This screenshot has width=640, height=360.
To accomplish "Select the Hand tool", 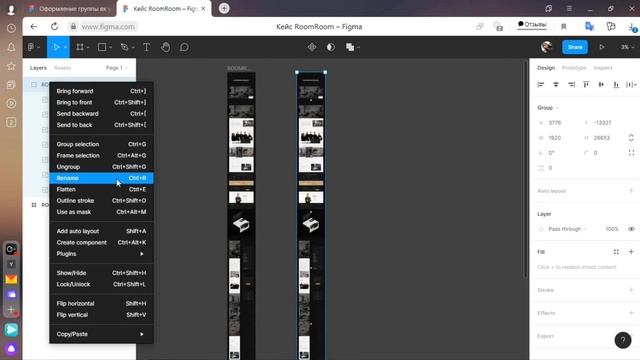I will tap(165, 47).
